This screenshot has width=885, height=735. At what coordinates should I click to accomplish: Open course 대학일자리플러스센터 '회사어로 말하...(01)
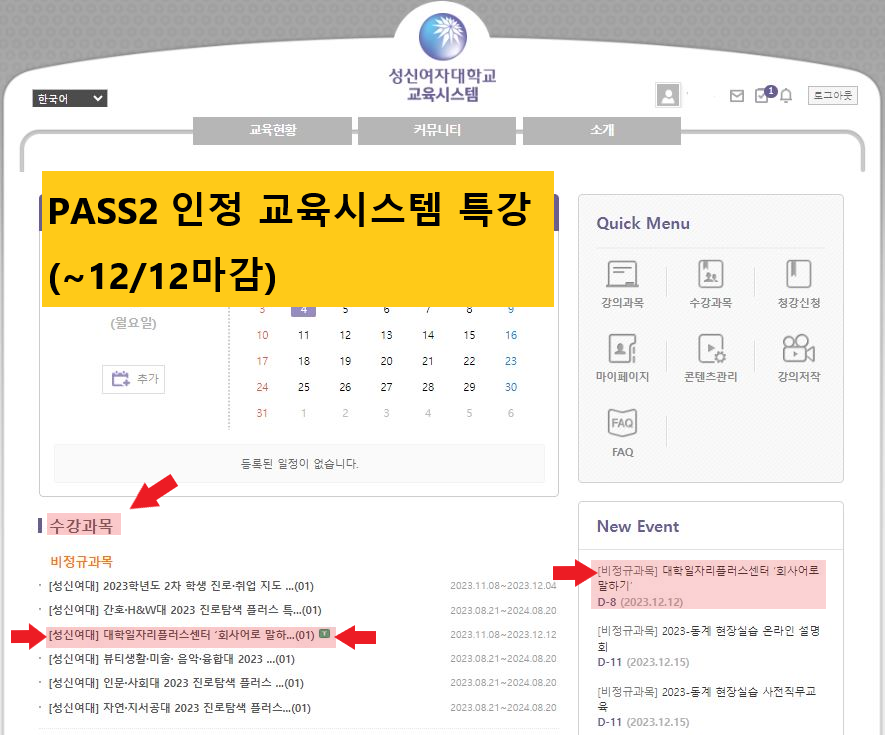(182, 635)
